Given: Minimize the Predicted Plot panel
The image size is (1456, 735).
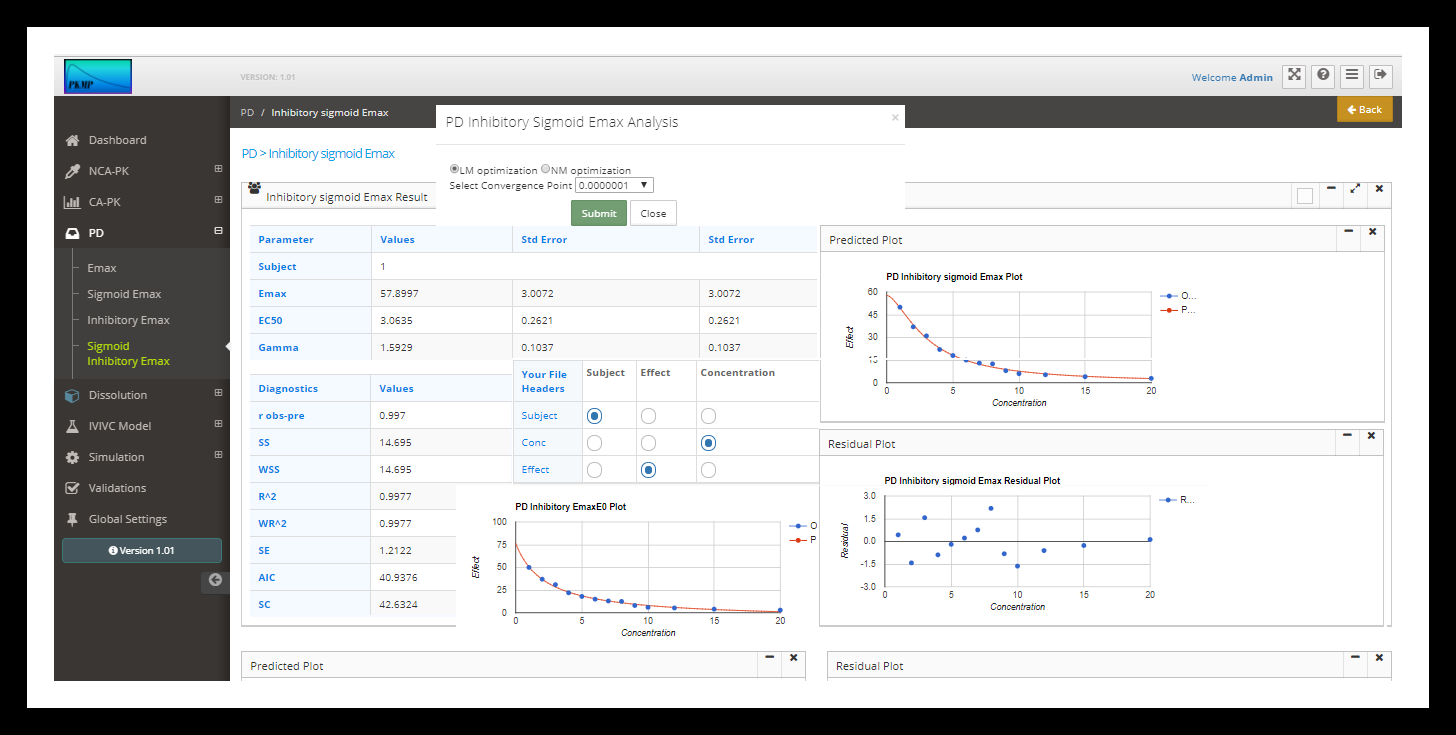Looking at the screenshot, I should click(1348, 232).
